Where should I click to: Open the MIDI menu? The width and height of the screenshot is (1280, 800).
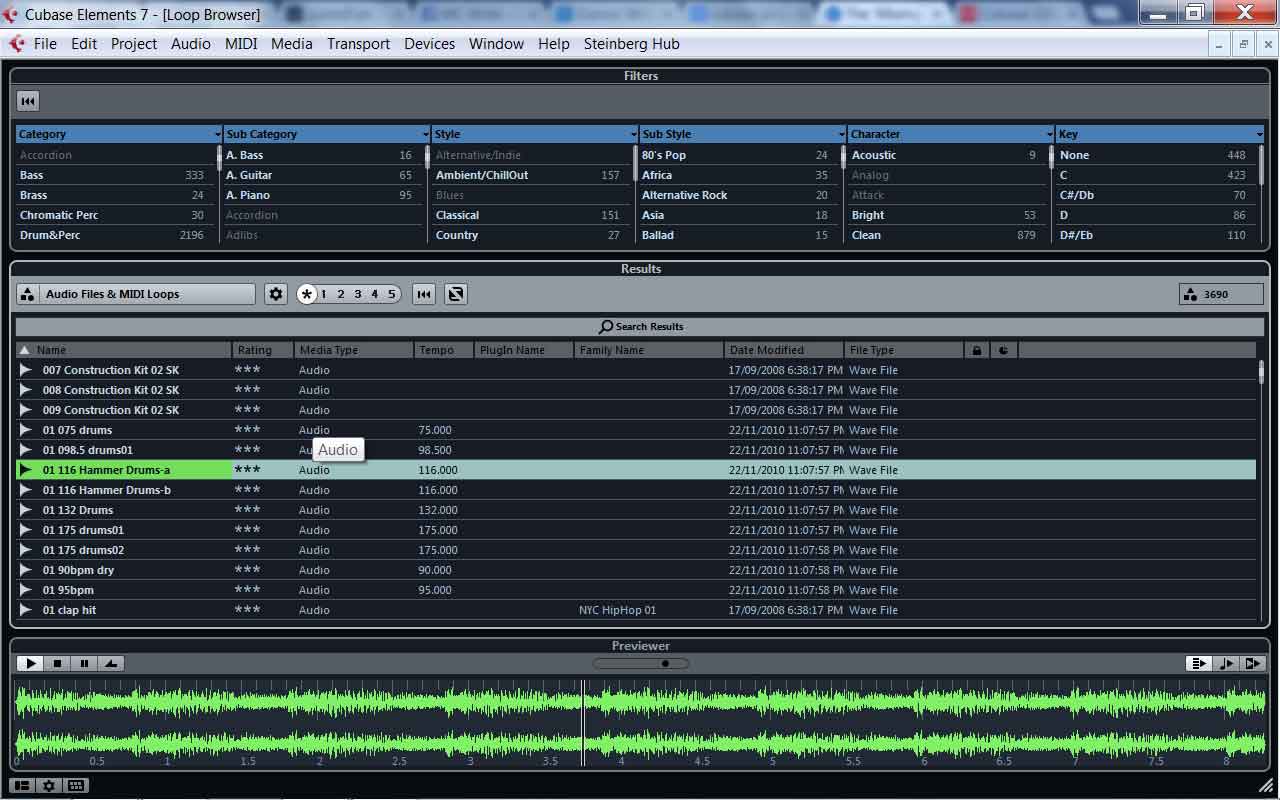(x=241, y=44)
